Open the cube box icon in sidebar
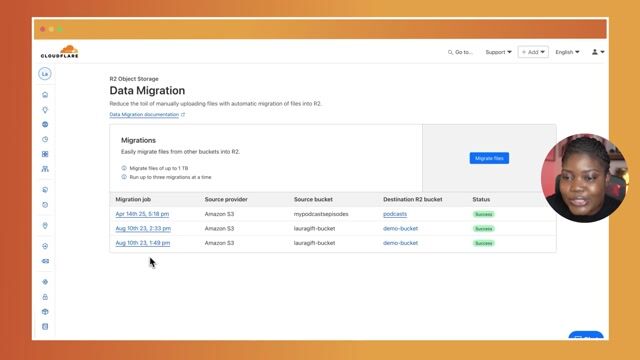The height and width of the screenshot is (360, 640). [x=45, y=312]
